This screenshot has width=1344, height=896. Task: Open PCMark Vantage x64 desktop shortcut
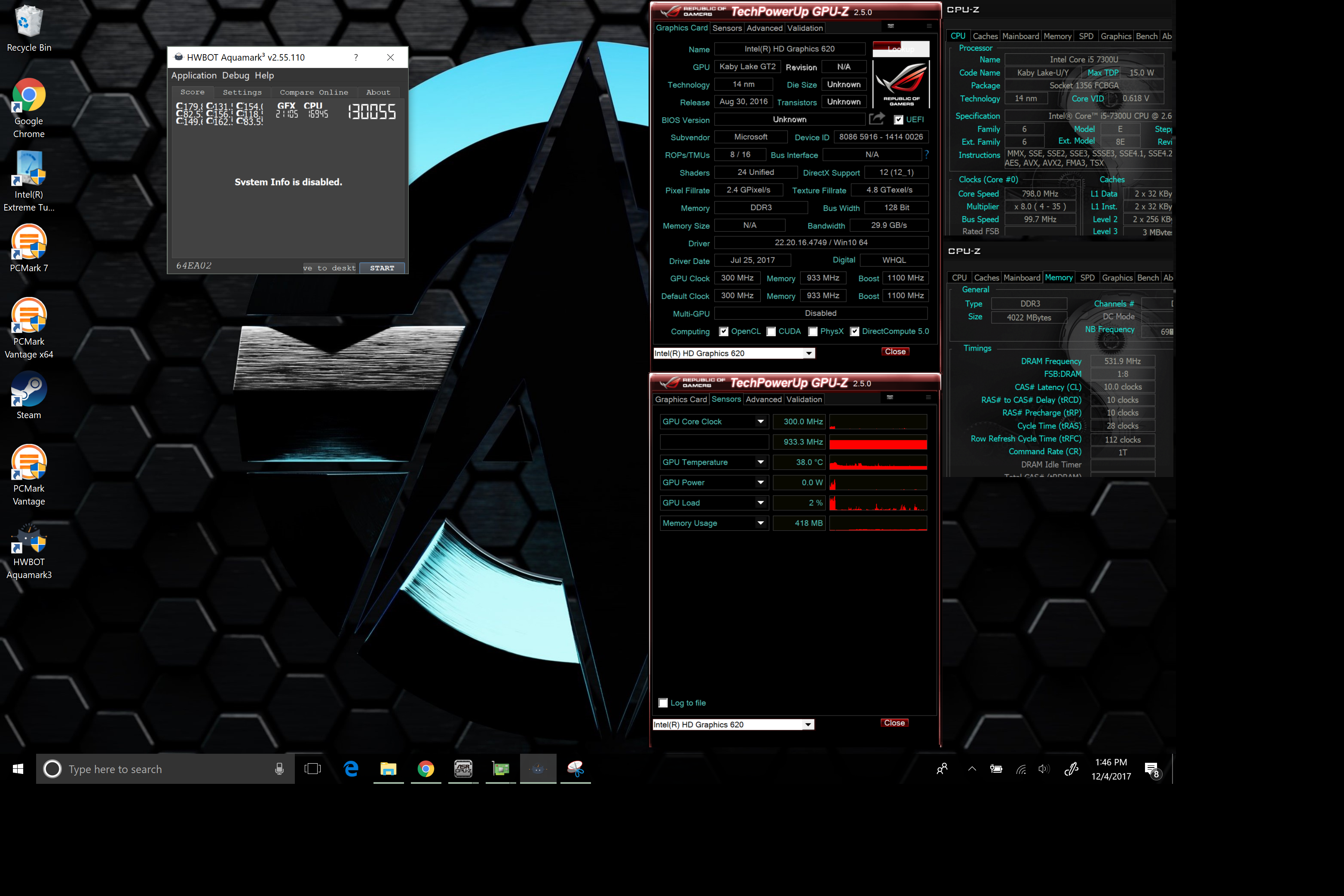pos(28,329)
